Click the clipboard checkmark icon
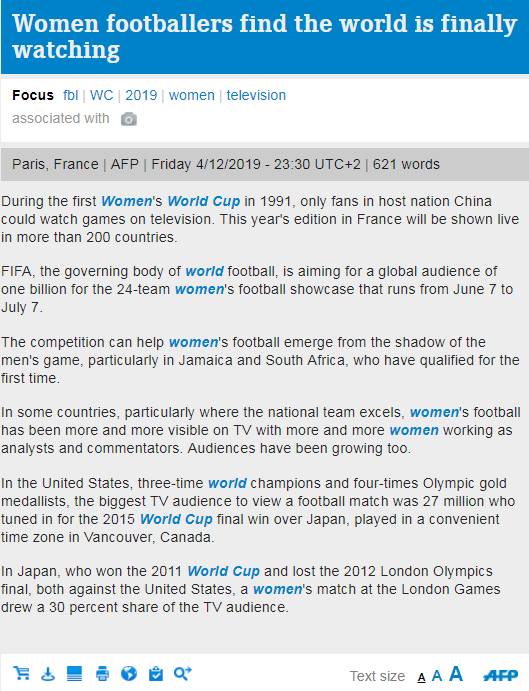The image size is (529, 691). pyautogui.click(x=156, y=673)
